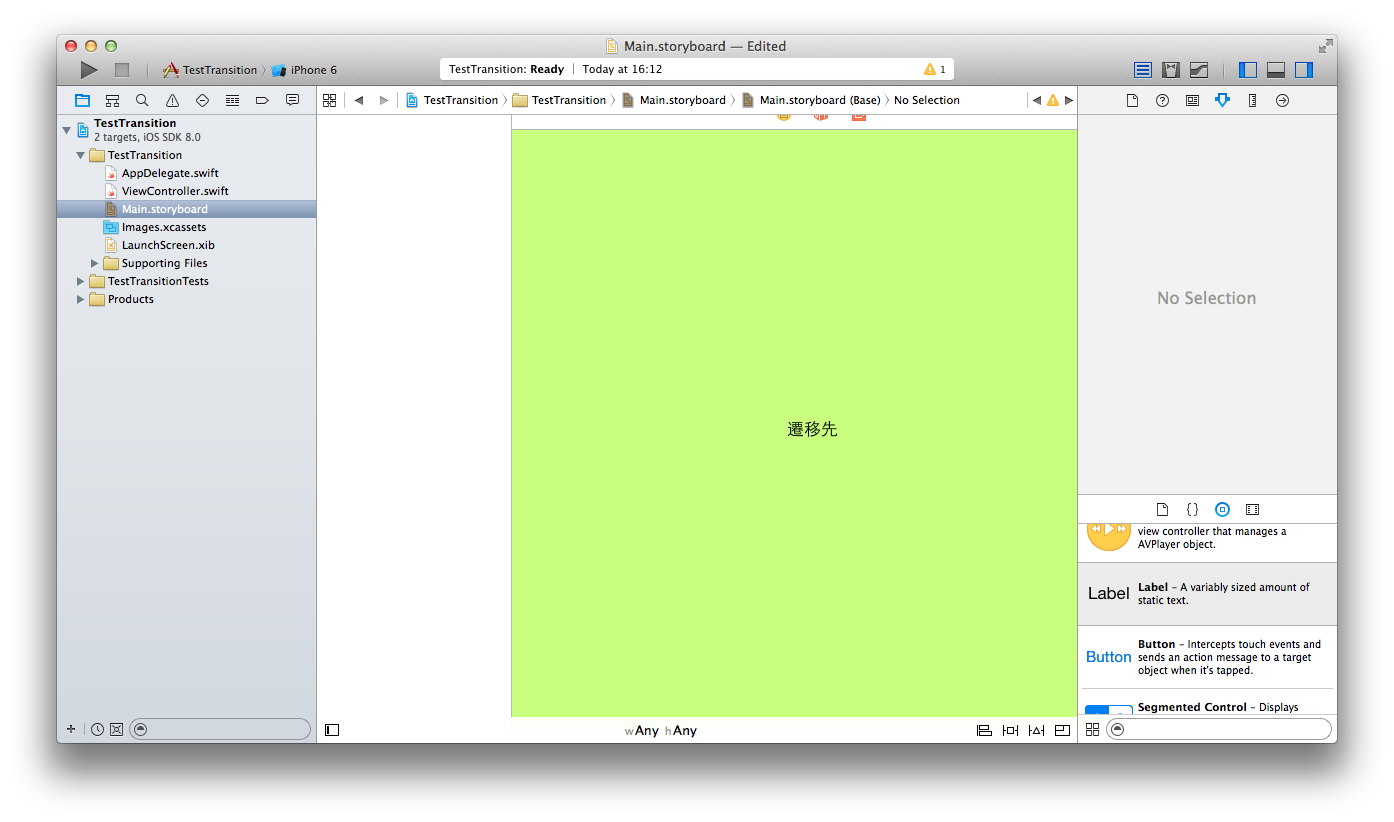Image resolution: width=1394 pixels, height=822 pixels.
Task: Show the Attributes inspector
Action: (1222, 100)
